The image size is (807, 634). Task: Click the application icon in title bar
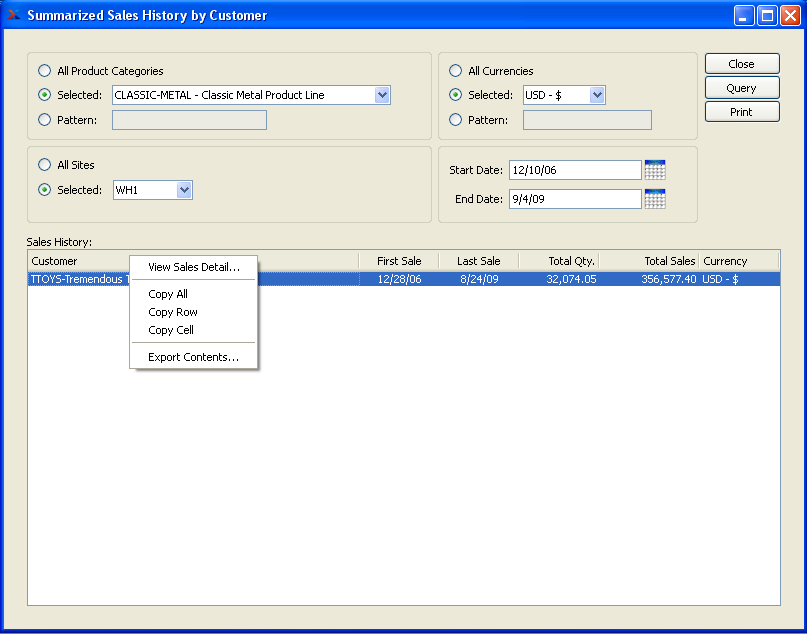pos(13,15)
